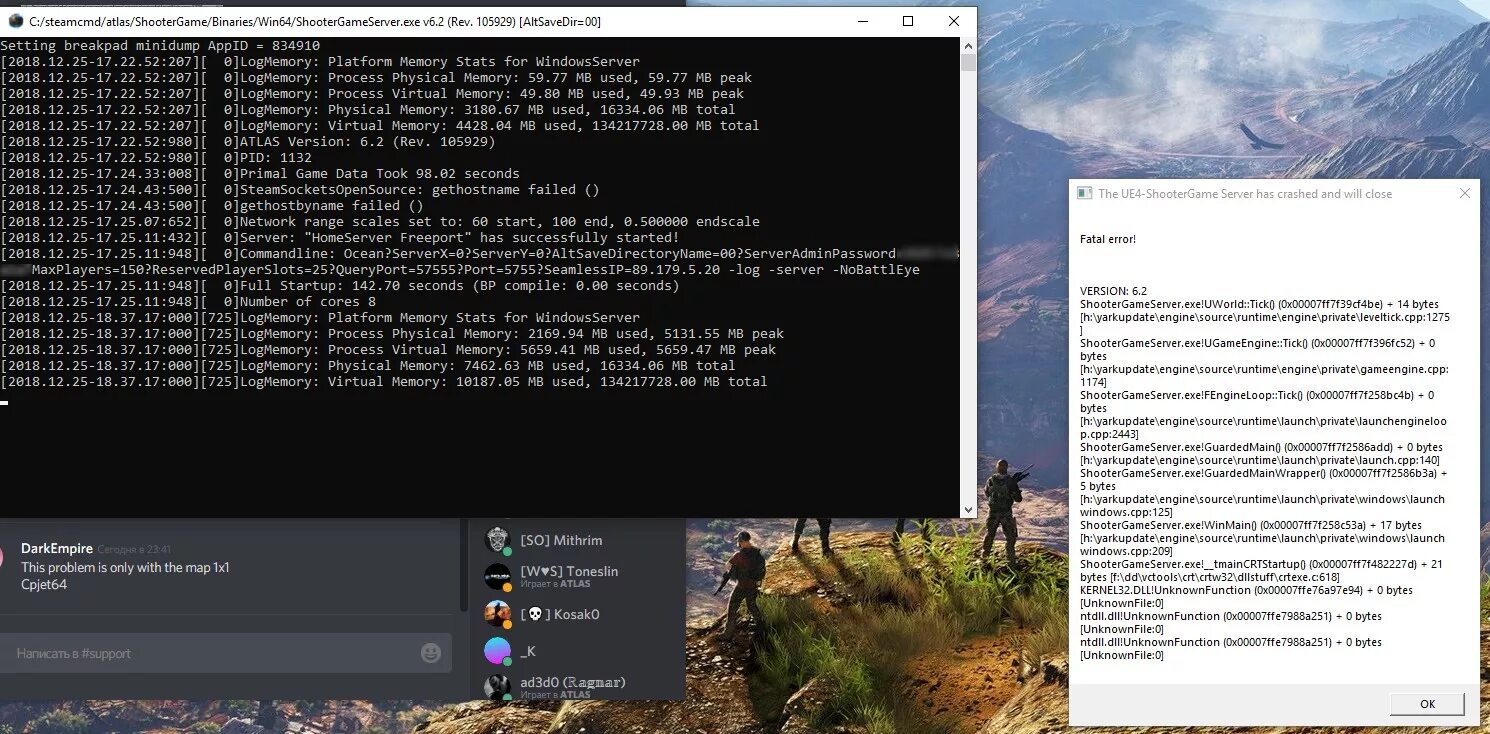Click the console vertical scrollbar thumb
The width and height of the screenshot is (1490, 734).
coord(968,63)
